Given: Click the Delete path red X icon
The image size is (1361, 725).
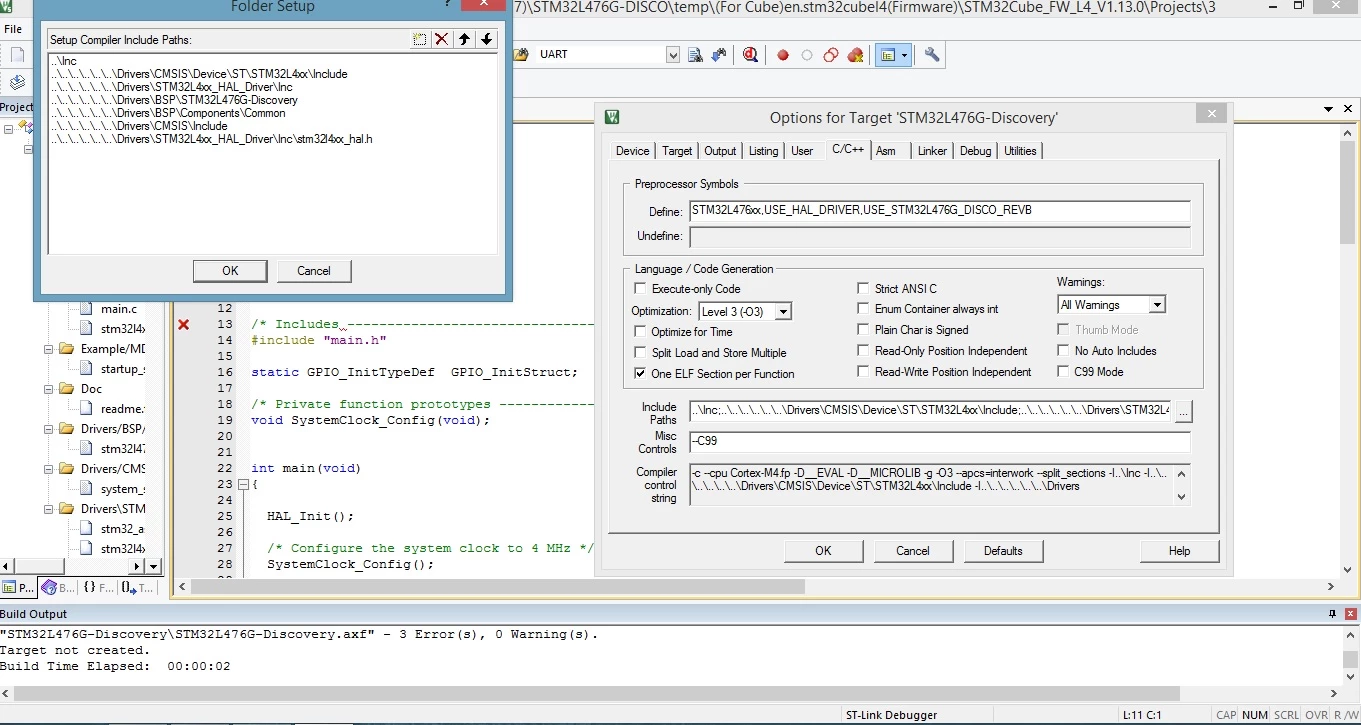Looking at the screenshot, I should [442, 39].
